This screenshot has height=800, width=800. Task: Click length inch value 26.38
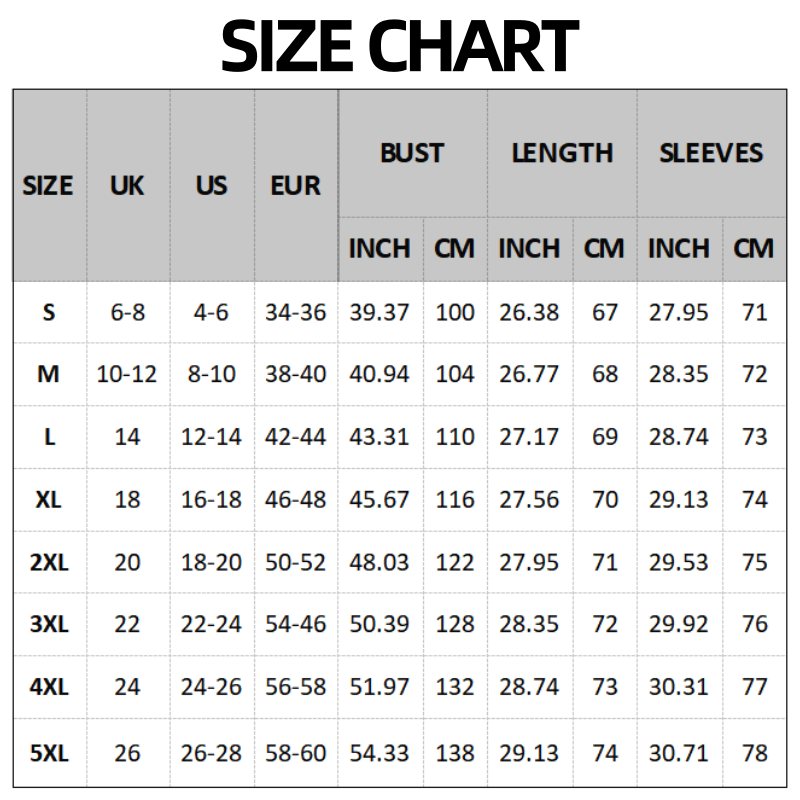click(x=529, y=312)
